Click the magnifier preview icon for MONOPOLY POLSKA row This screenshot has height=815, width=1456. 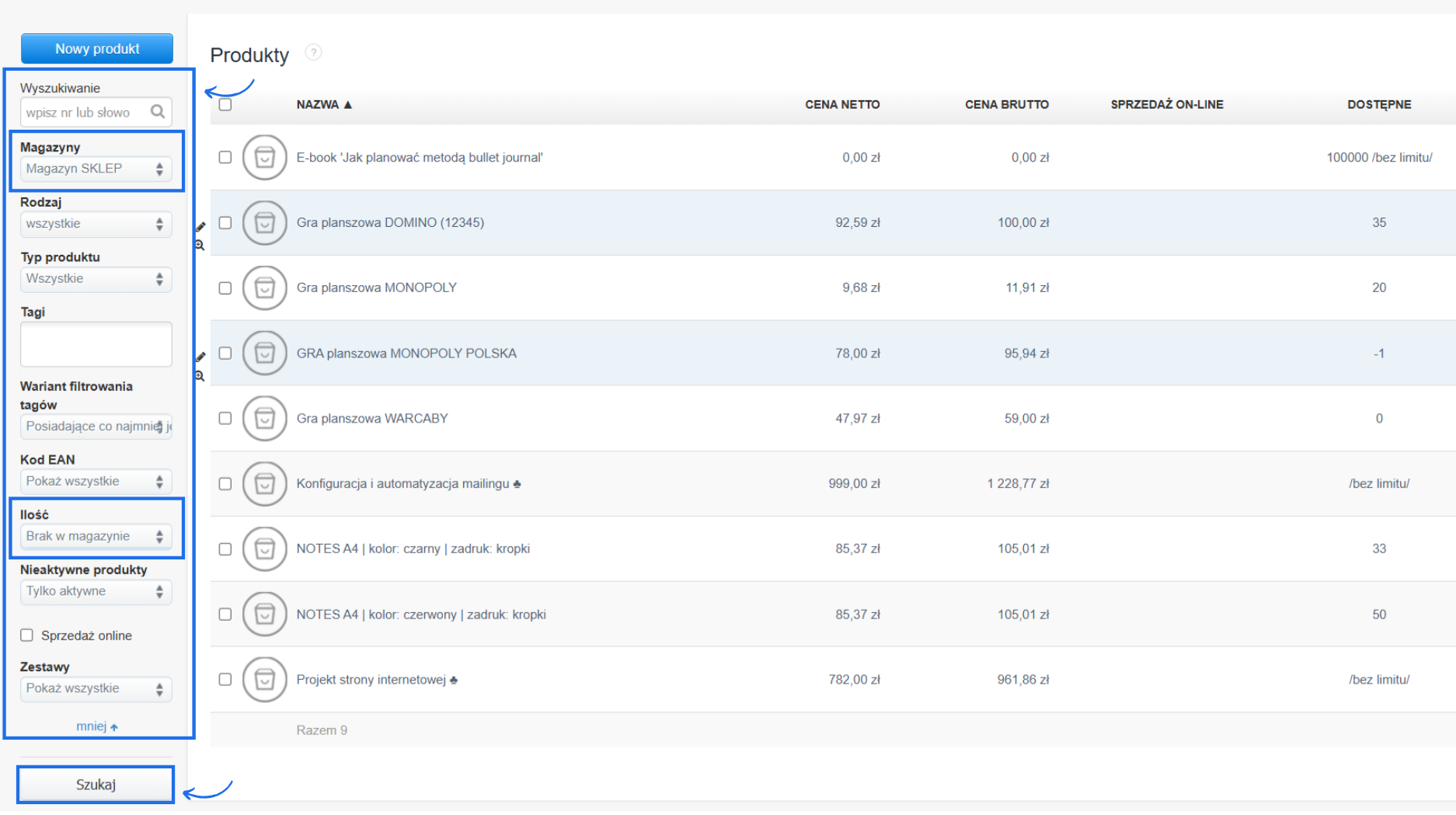tap(200, 376)
